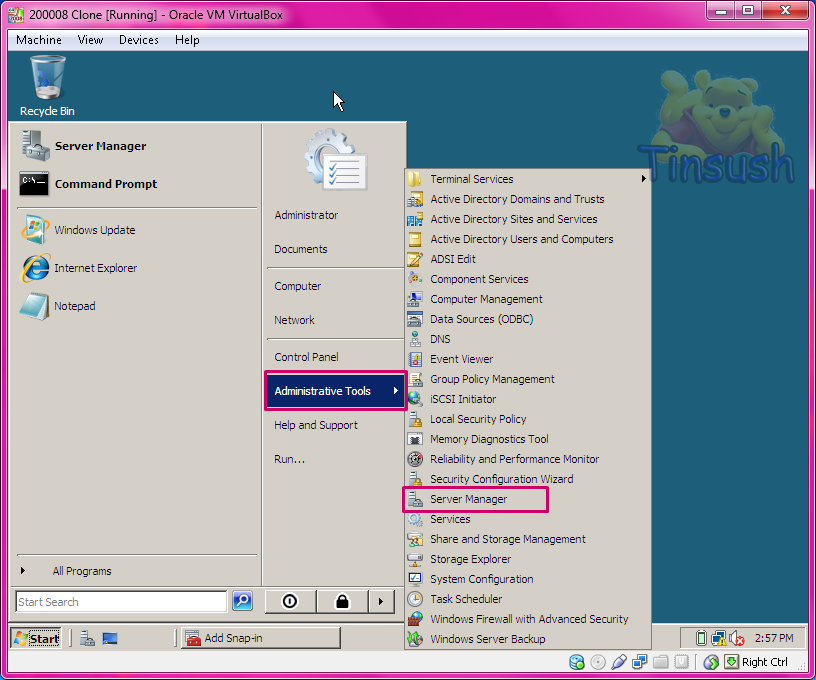This screenshot has width=816, height=680.
Task: Open Data Sources (ODBC) icon
Action: point(415,319)
